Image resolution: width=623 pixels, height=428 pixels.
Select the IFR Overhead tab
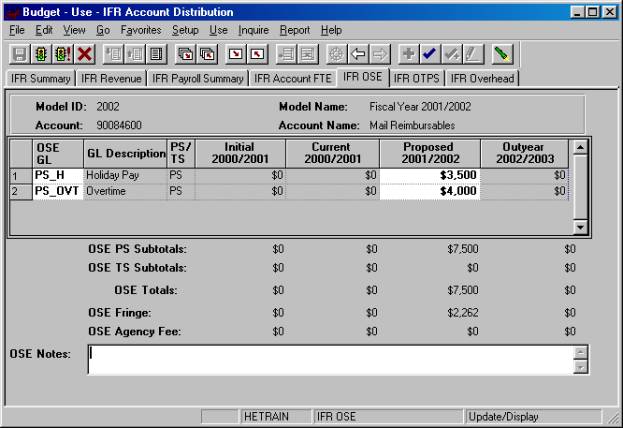pos(482,77)
